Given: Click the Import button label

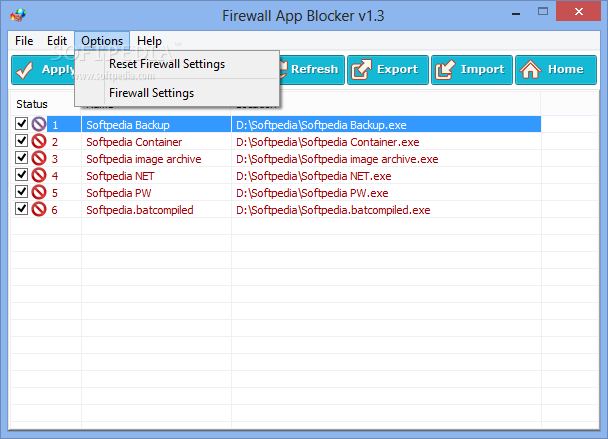Looking at the screenshot, I should (x=482, y=69).
